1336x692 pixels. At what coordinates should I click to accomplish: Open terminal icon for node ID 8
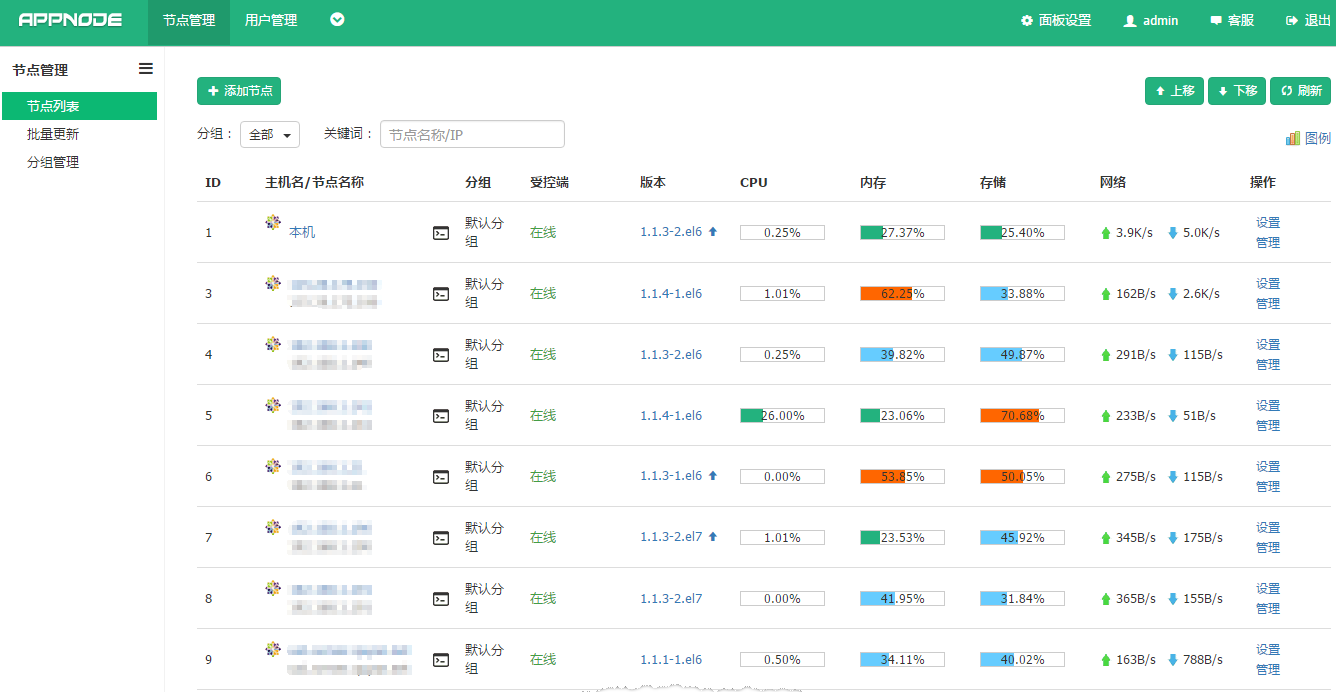point(441,599)
